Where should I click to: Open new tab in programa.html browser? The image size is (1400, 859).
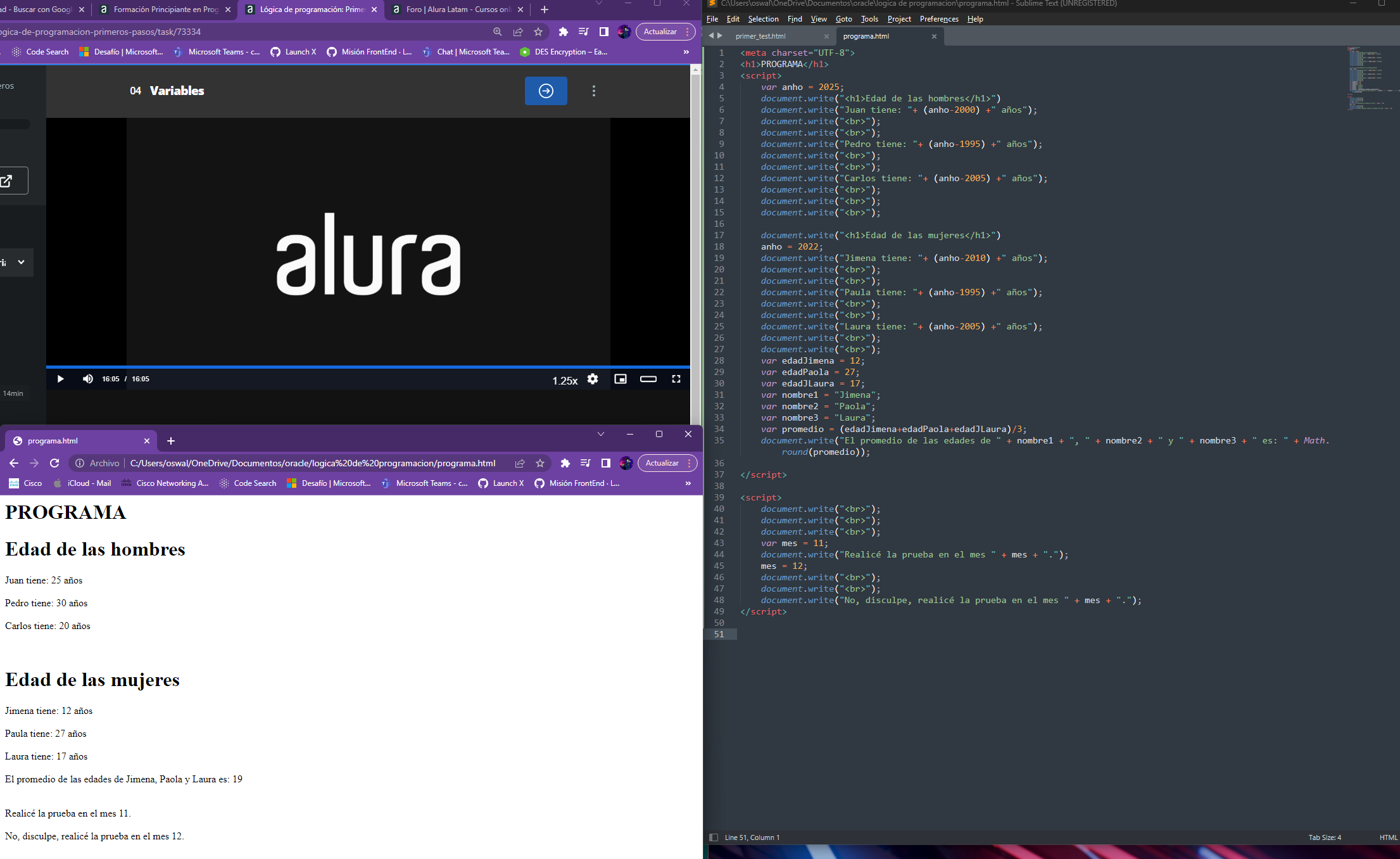click(x=171, y=441)
